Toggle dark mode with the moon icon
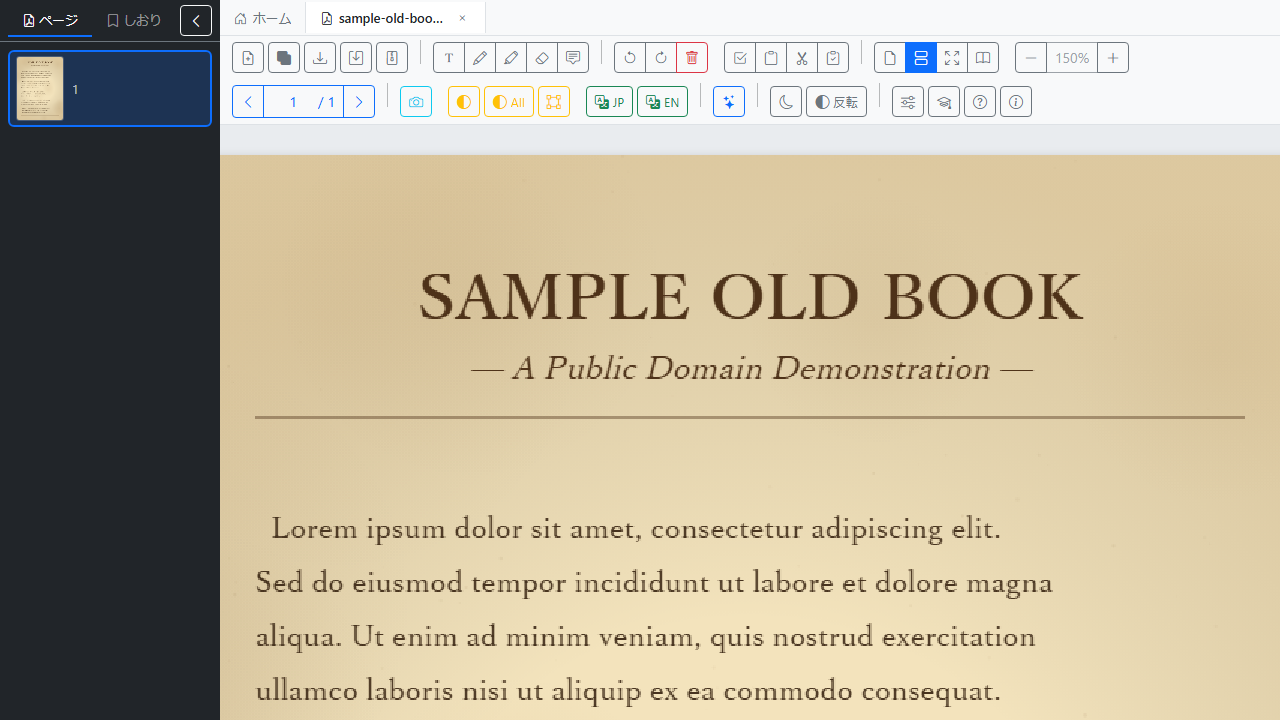The image size is (1280, 720). 786,102
